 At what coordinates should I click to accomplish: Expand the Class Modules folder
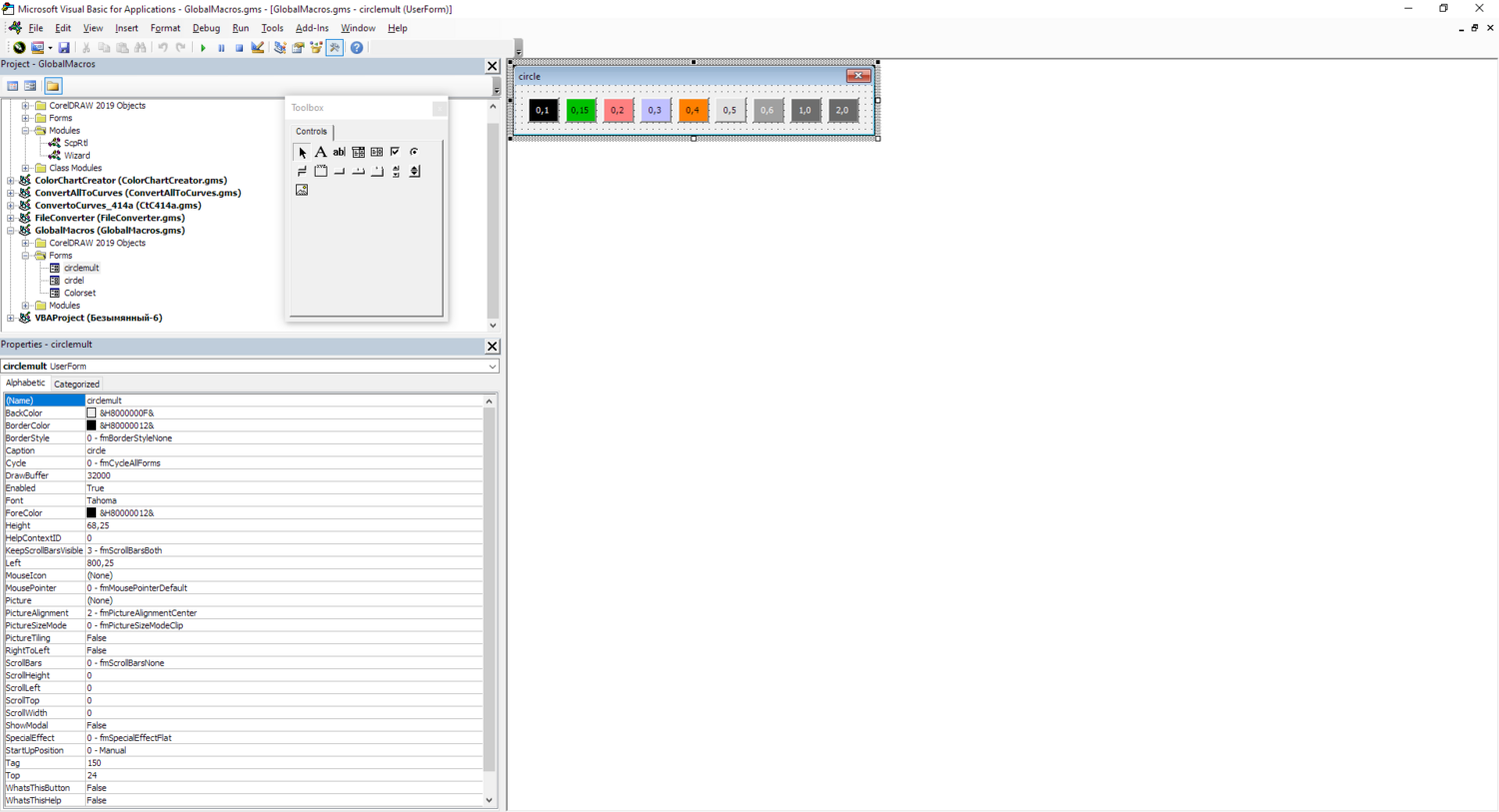click(26, 168)
